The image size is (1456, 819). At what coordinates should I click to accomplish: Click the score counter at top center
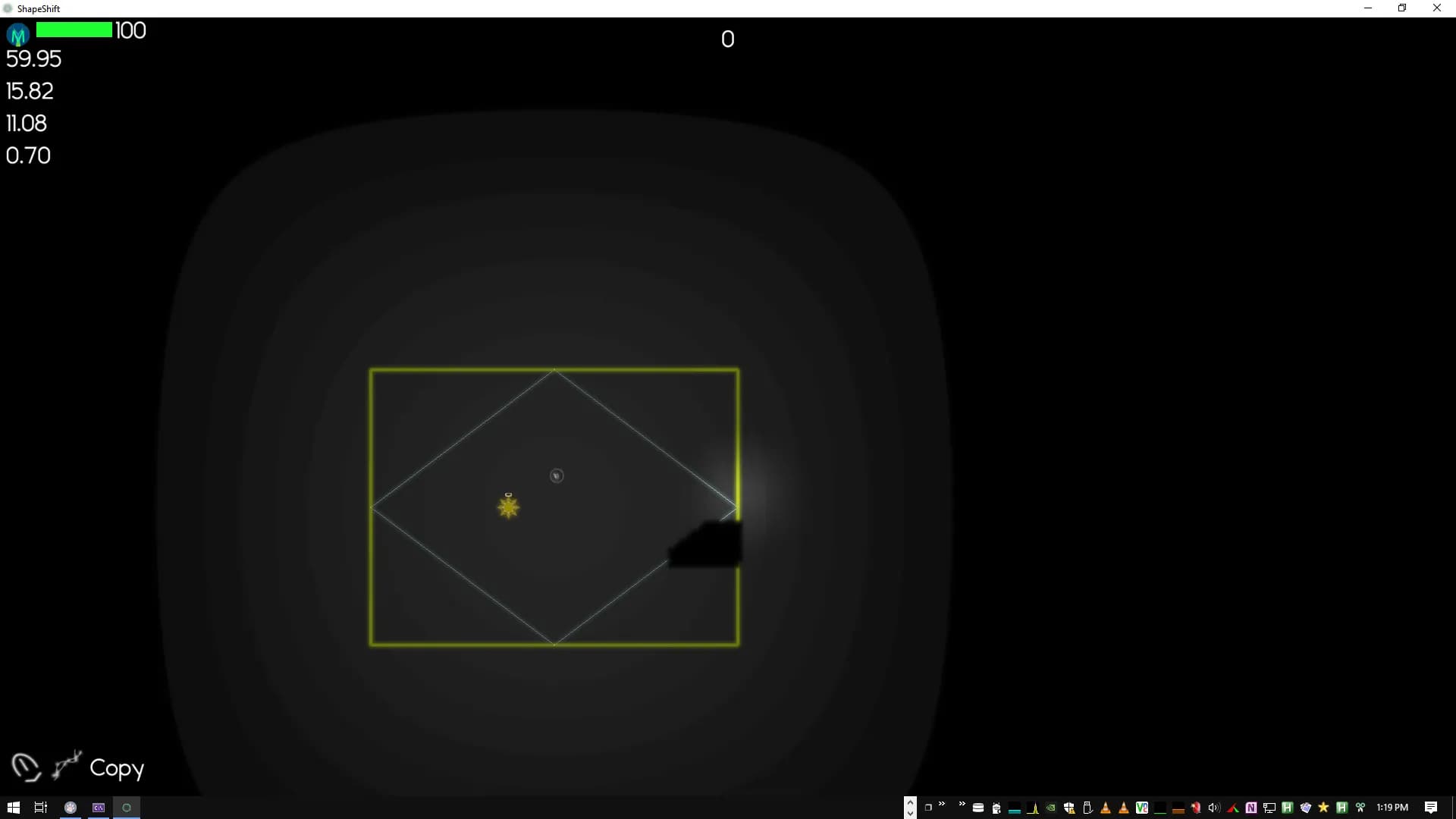(727, 39)
